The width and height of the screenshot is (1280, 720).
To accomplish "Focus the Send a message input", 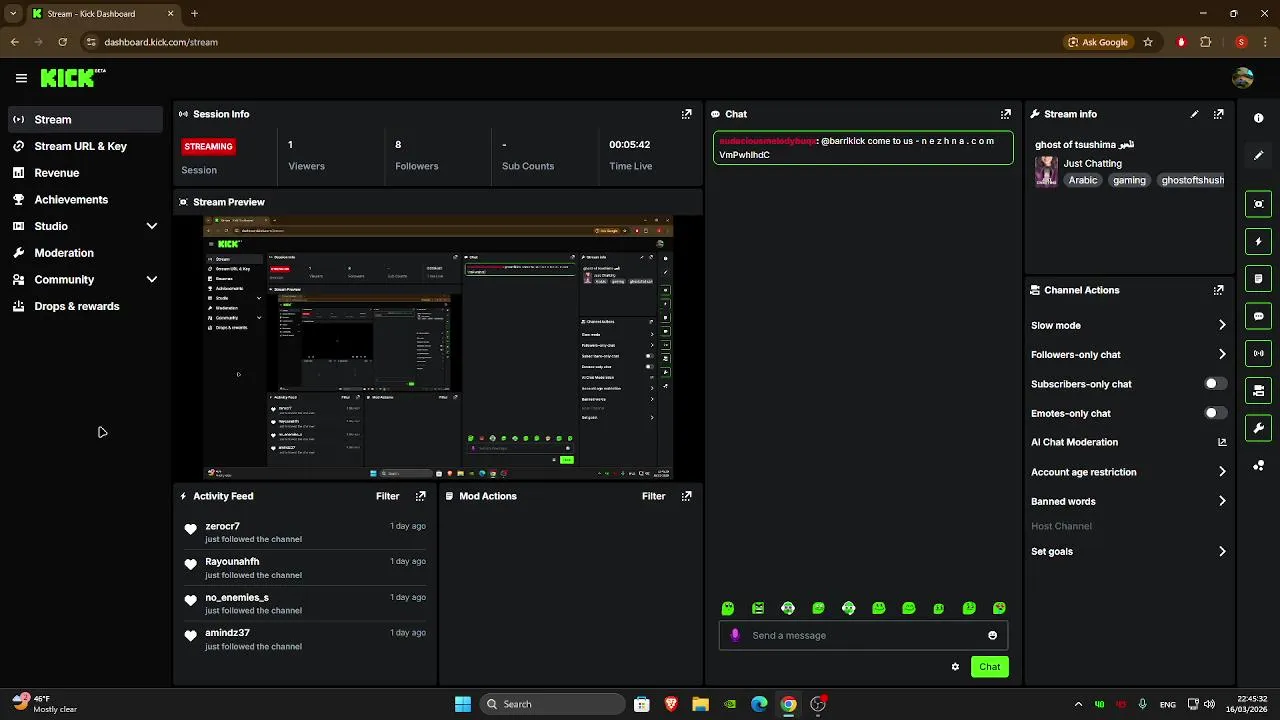I will click(x=863, y=635).
